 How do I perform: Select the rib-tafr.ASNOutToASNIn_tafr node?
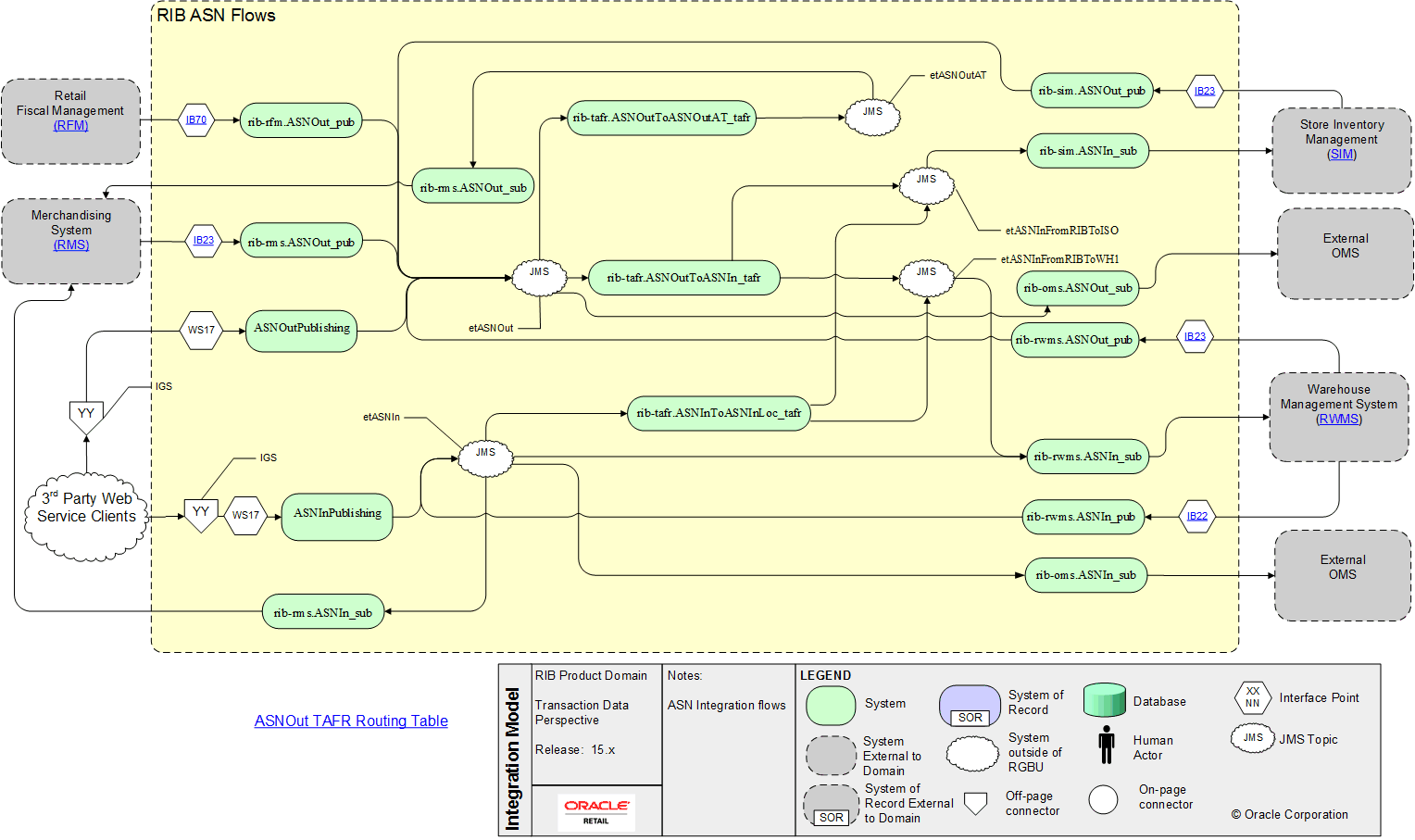pos(683,278)
